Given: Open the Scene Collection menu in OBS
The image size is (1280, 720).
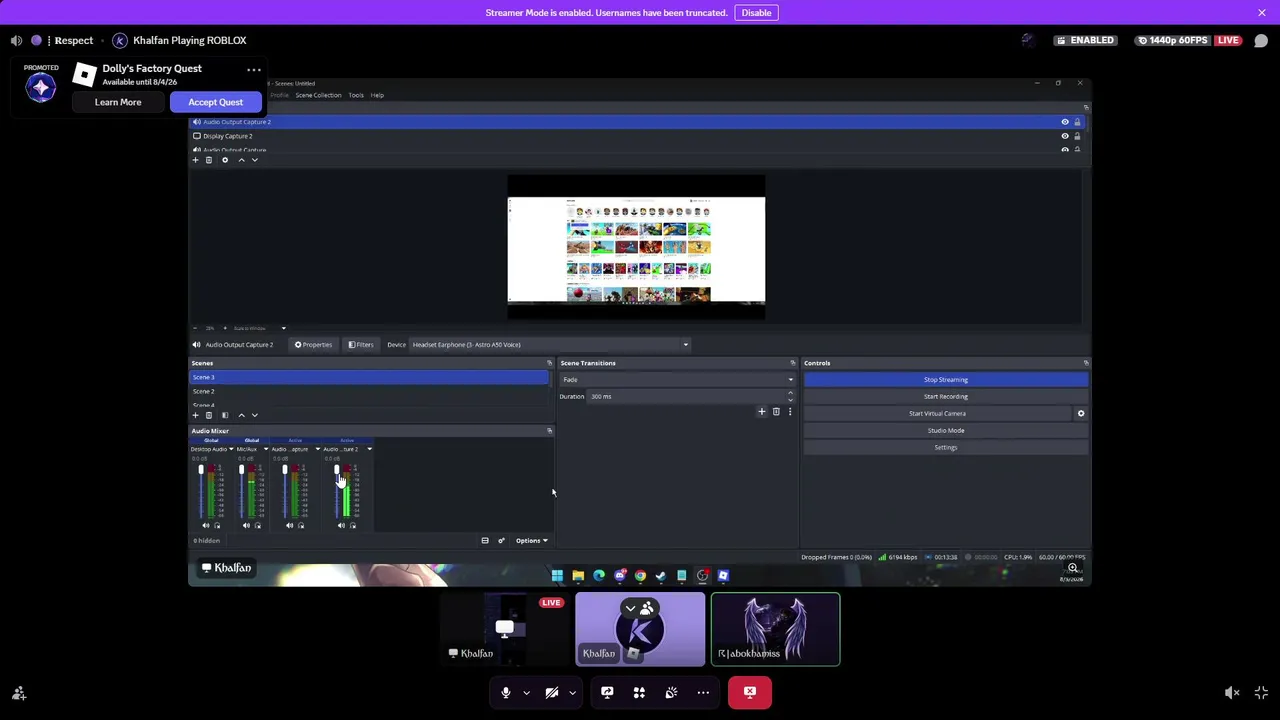Looking at the screenshot, I should [x=318, y=95].
